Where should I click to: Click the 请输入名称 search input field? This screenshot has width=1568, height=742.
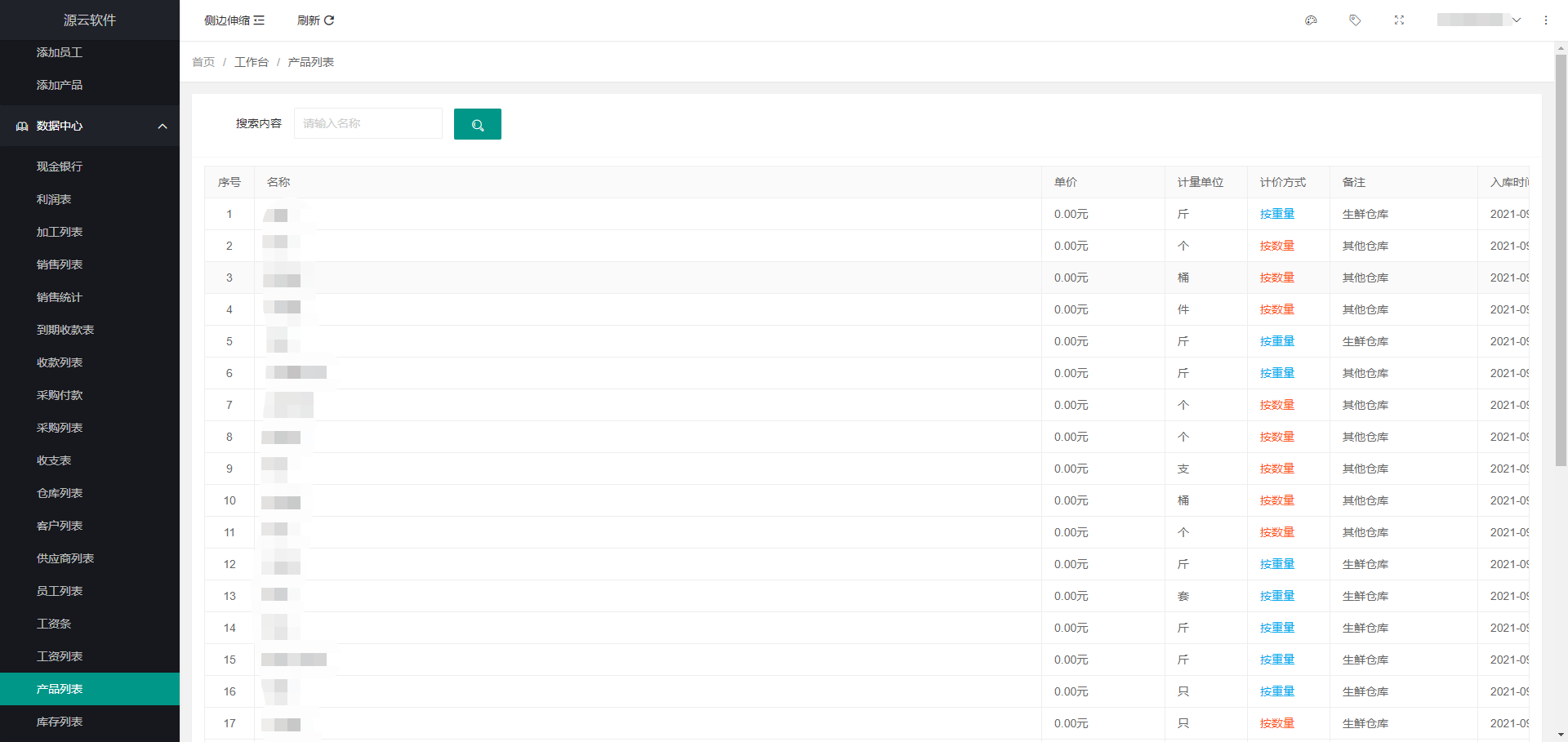(367, 123)
